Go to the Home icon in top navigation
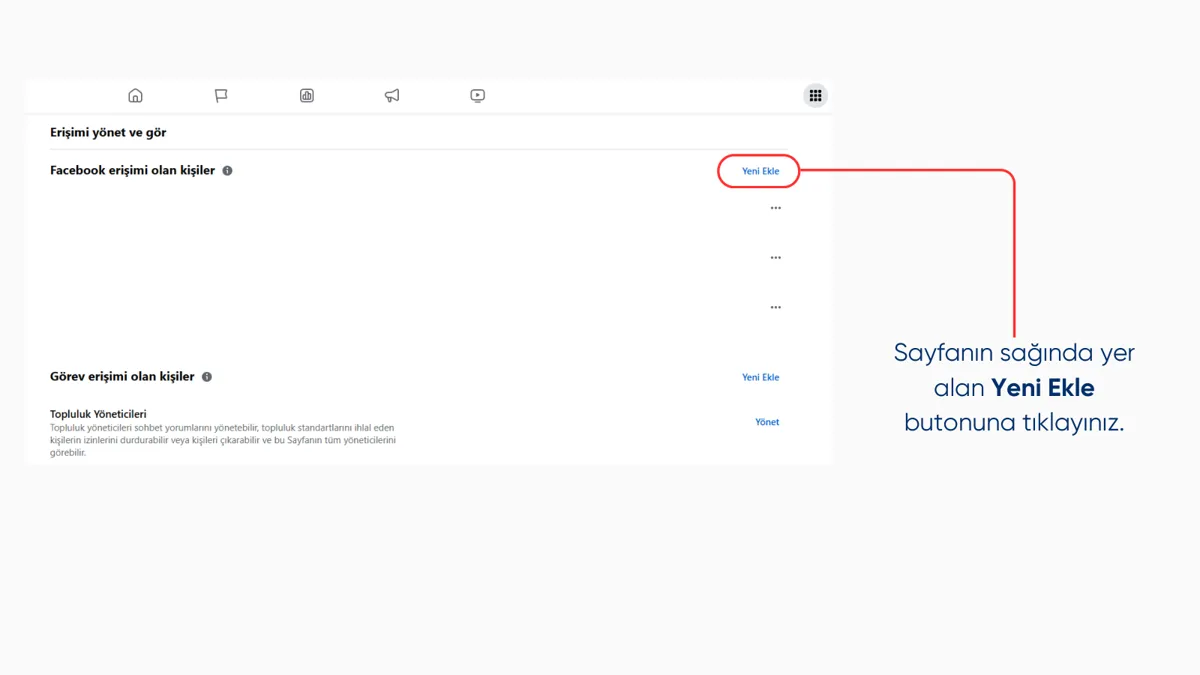1200x675 pixels. [135, 96]
